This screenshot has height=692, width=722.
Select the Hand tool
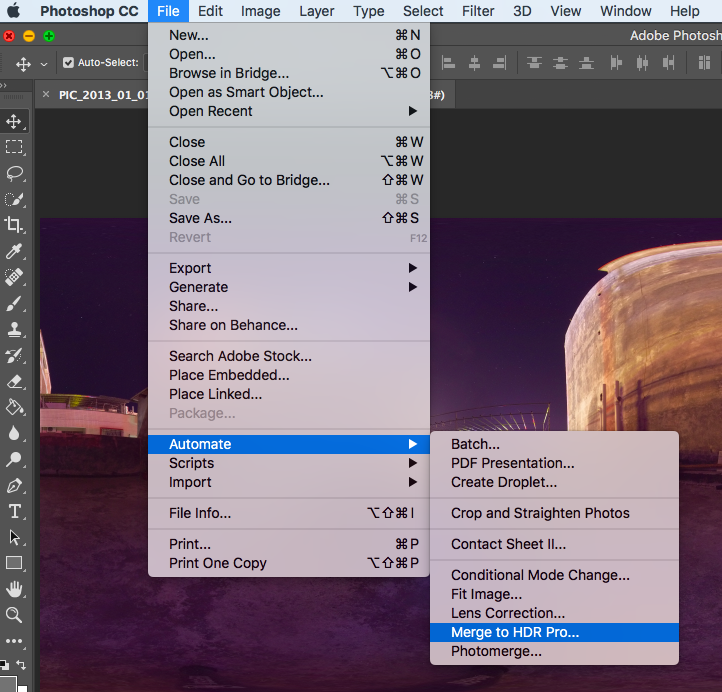point(14,589)
